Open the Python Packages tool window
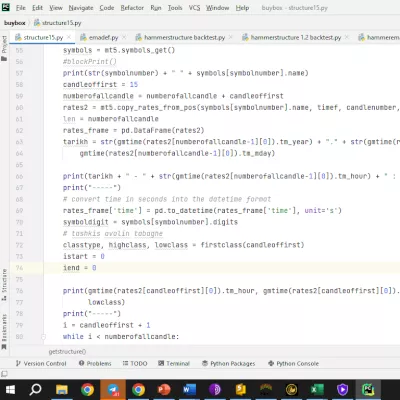 coord(229,363)
